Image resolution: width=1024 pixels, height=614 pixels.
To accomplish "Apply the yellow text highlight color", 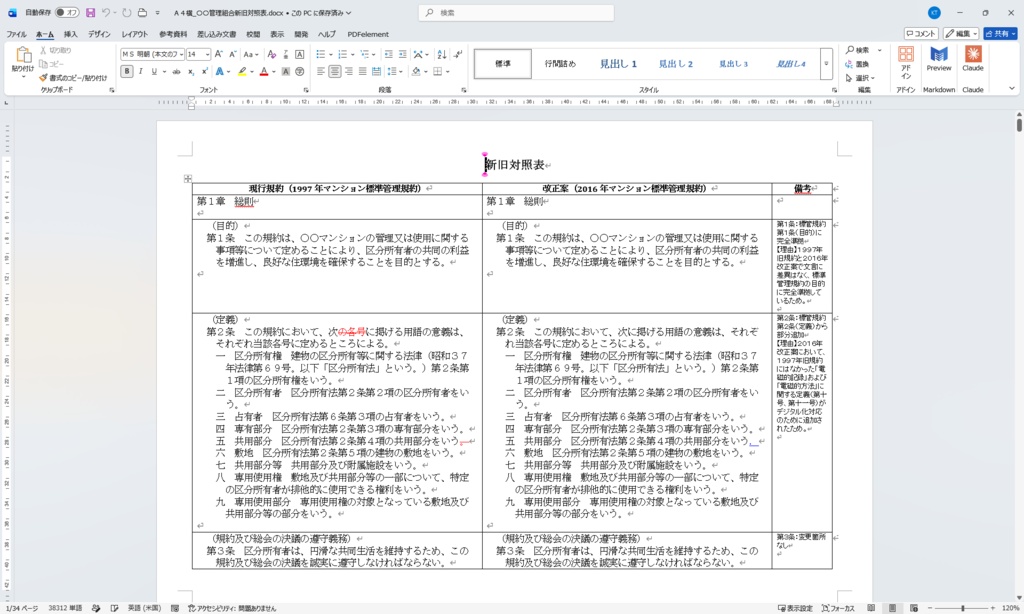I will coord(242,72).
